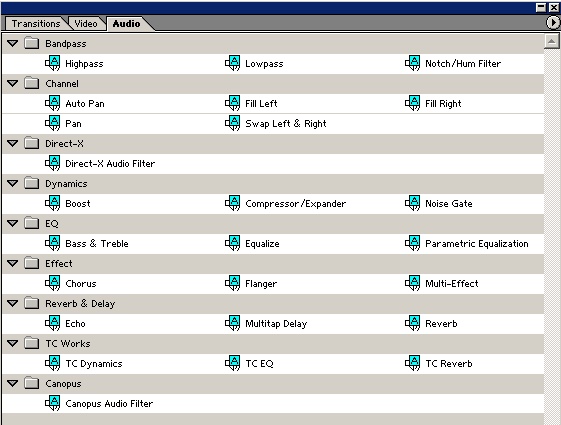This screenshot has width=561, height=425.
Task: Switch to the Transitions tab
Action: tap(36, 24)
